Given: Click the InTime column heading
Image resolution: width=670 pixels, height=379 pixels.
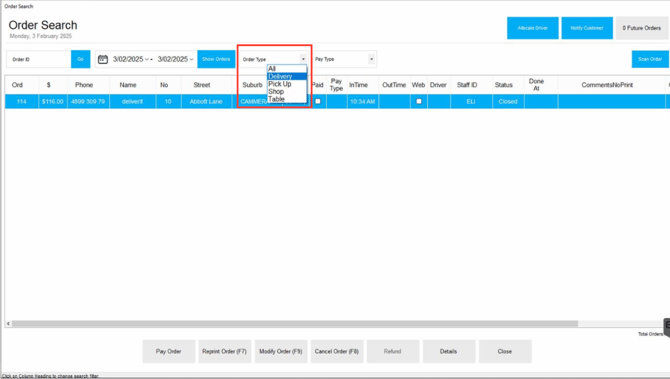Looking at the screenshot, I should pos(358,85).
